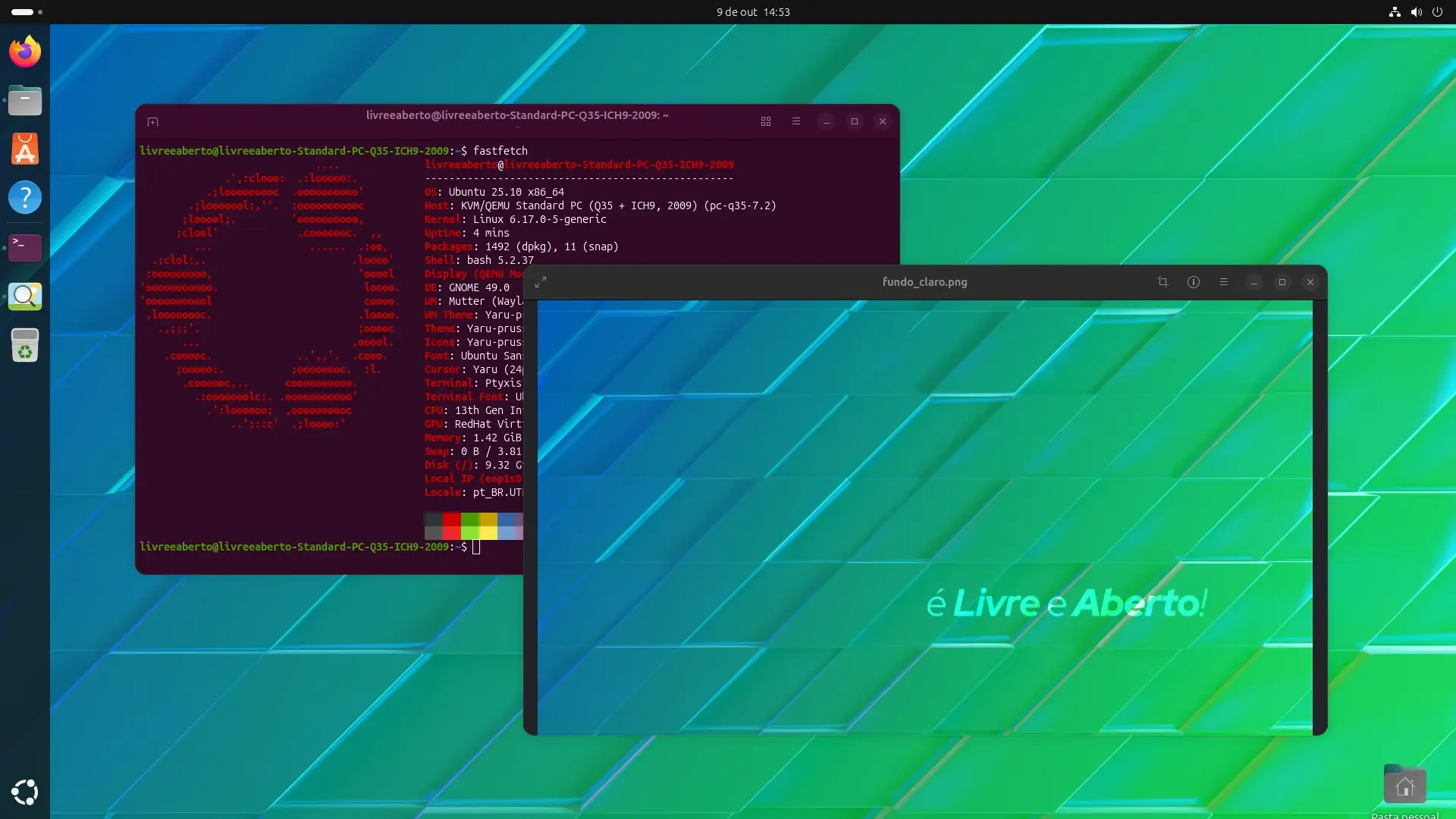1456x819 pixels.
Task: Toggle fullscreen in image viewer
Action: click(x=541, y=282)
